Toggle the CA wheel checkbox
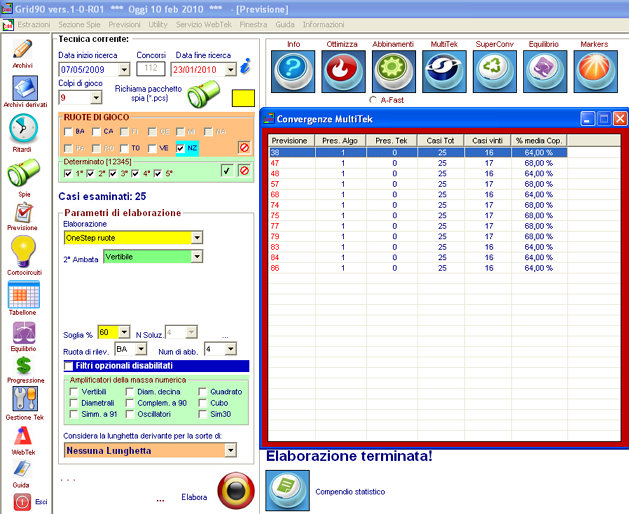The width and height of the screenshot is (629, 514). click(96, 132)
